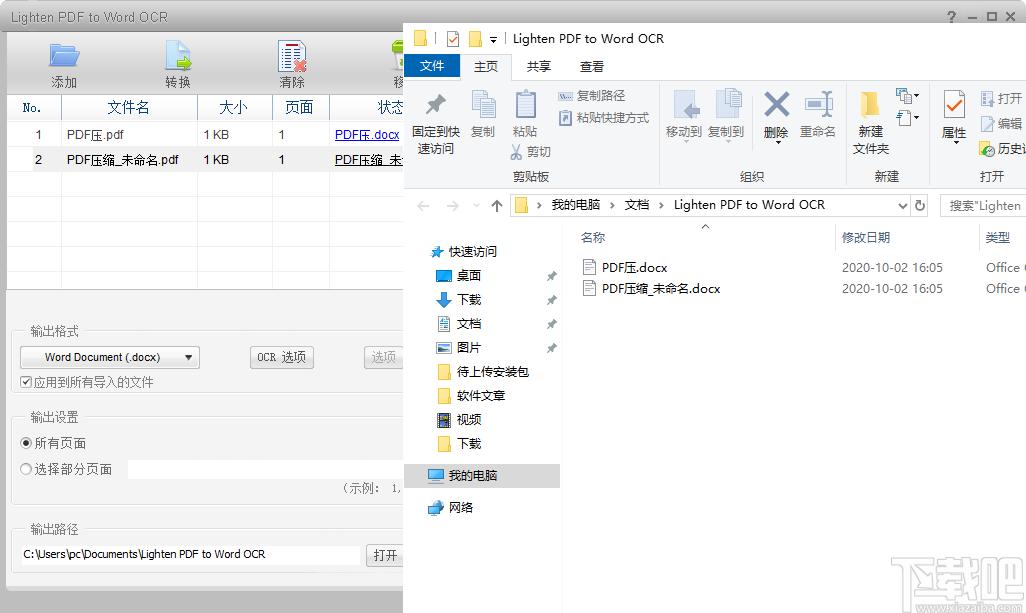Click 编辑 in the Explorer ribbon
This screenshot has height=613, width=1026.
(1002, 123)
